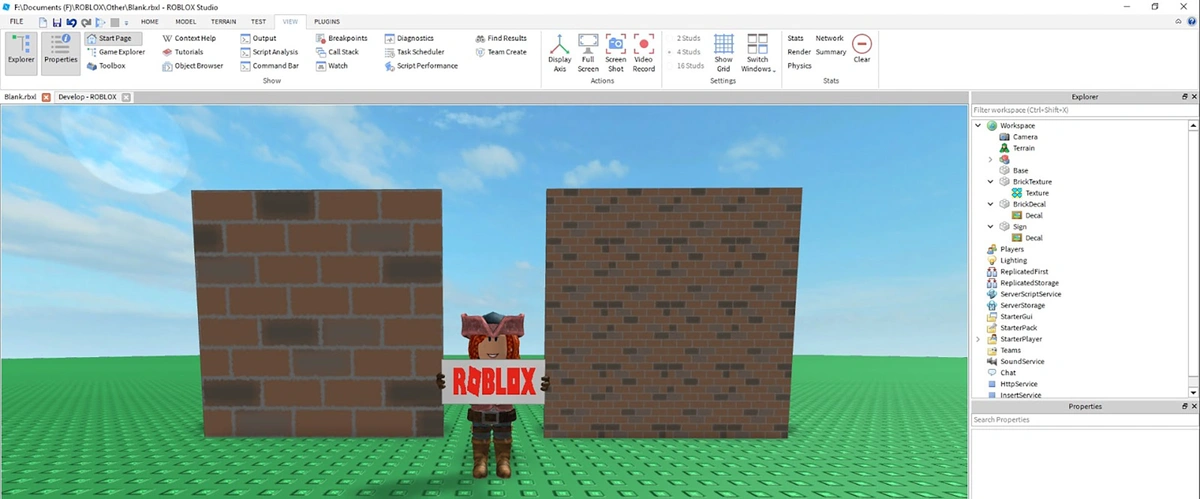1200x499 pixels.
Task: Open the Breakpoints window
Action: pyautogui.click(x=341, y=38)
